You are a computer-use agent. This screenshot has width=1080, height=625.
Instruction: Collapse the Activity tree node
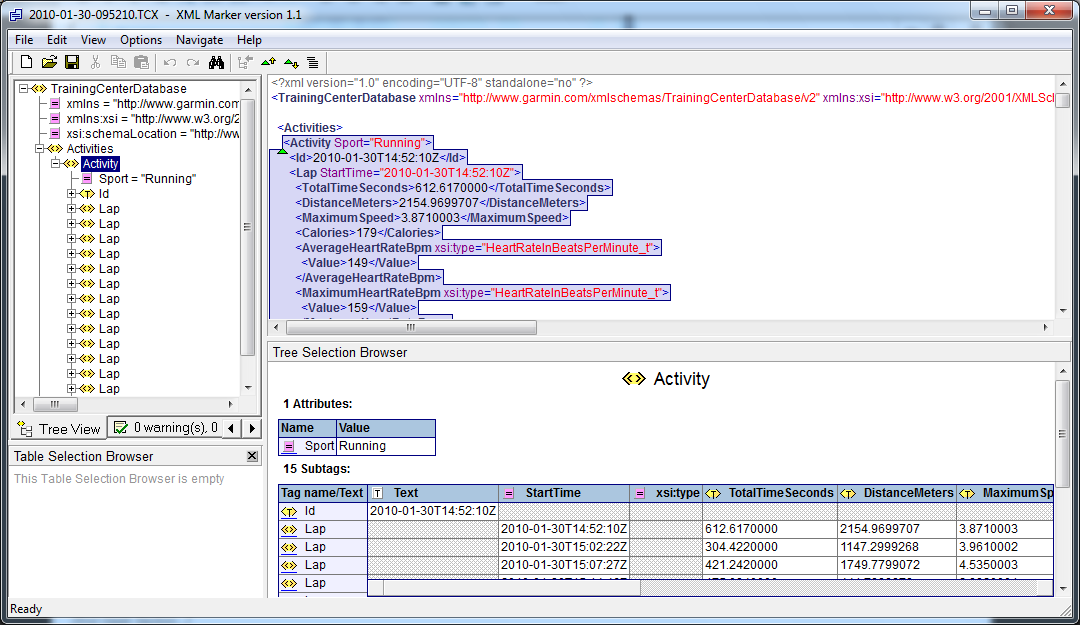pyautogui.click(x=56, y=163)
